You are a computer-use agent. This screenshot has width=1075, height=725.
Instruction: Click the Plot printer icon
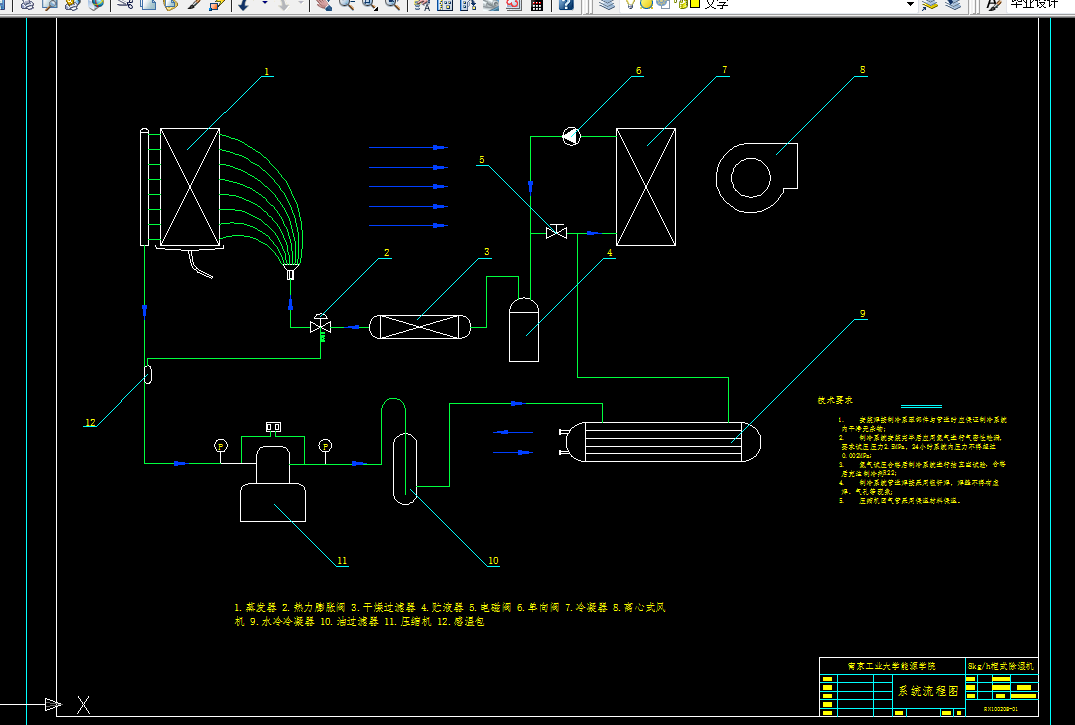point(27,3)
